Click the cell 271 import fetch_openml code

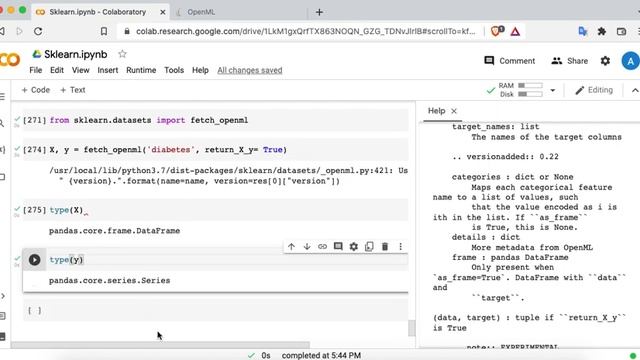point(149,120)
